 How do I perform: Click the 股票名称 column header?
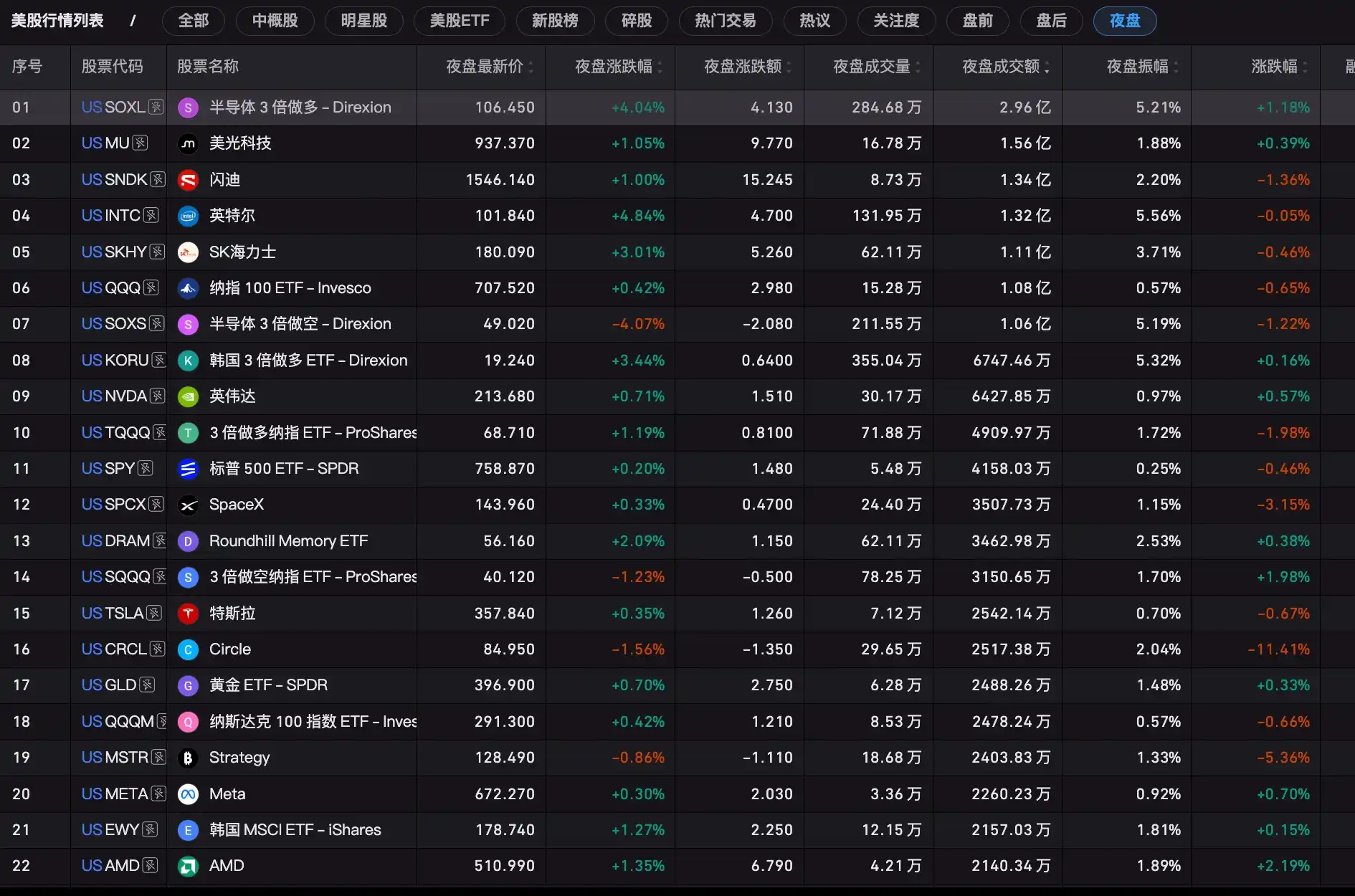[x=208, y=67]
